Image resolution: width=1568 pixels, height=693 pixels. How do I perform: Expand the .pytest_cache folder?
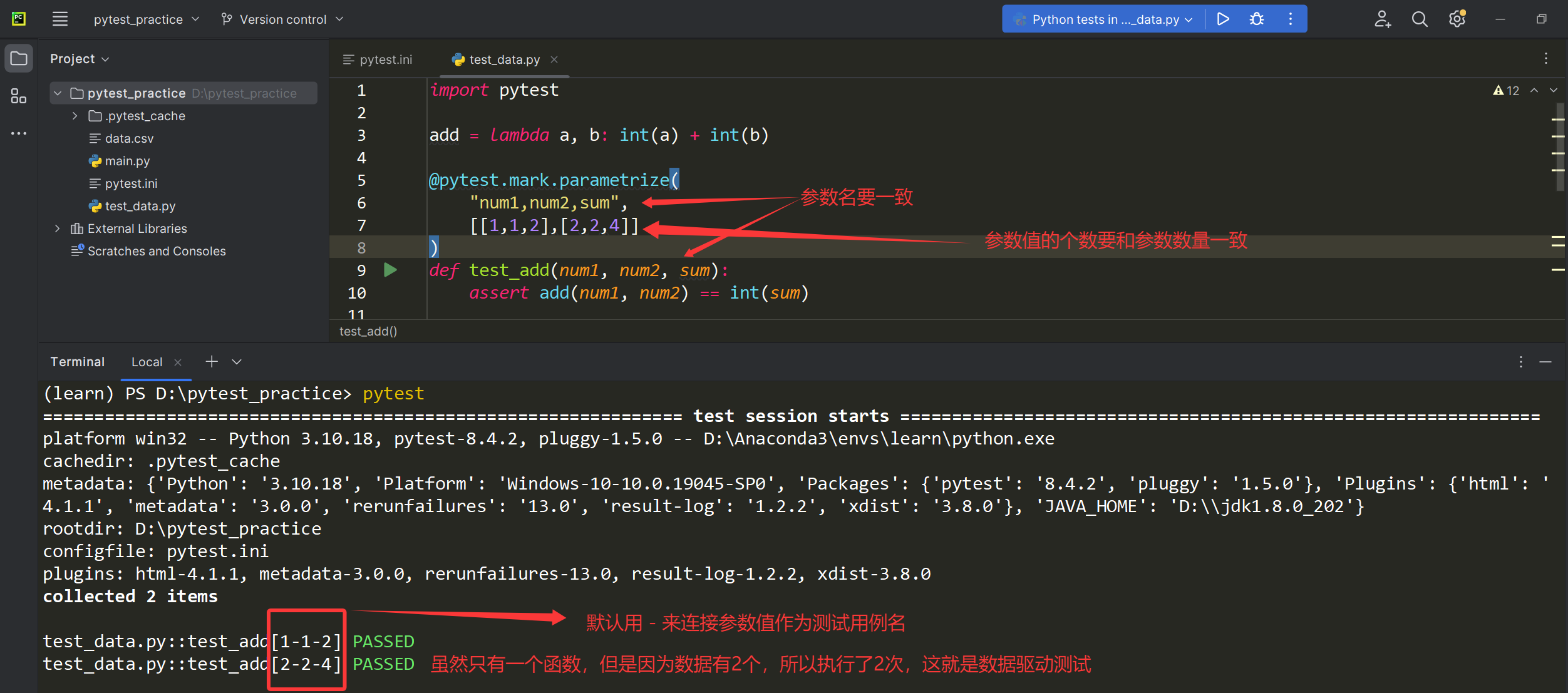pos(75,116)
